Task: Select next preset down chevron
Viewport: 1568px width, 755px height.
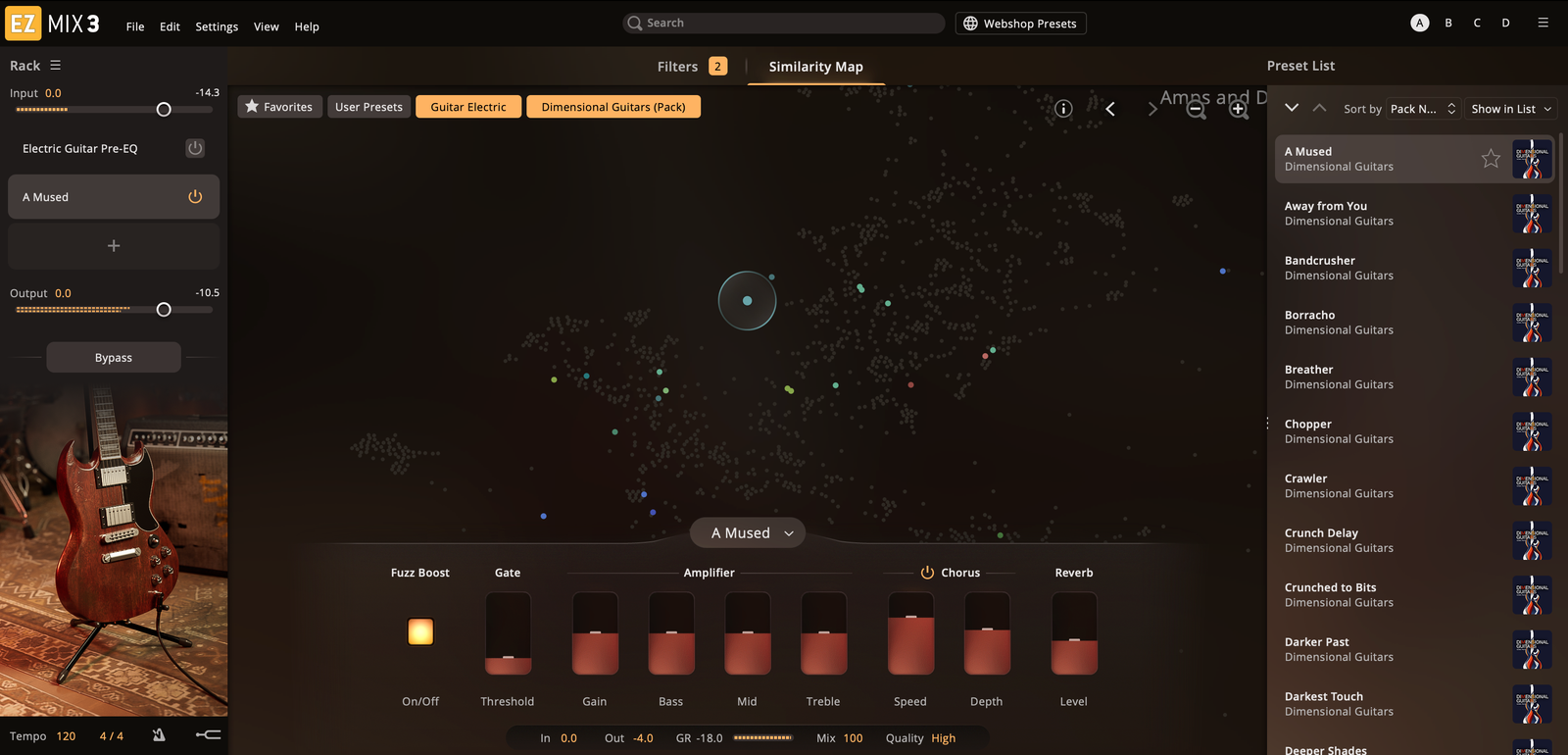Action: click(1292, 108)
